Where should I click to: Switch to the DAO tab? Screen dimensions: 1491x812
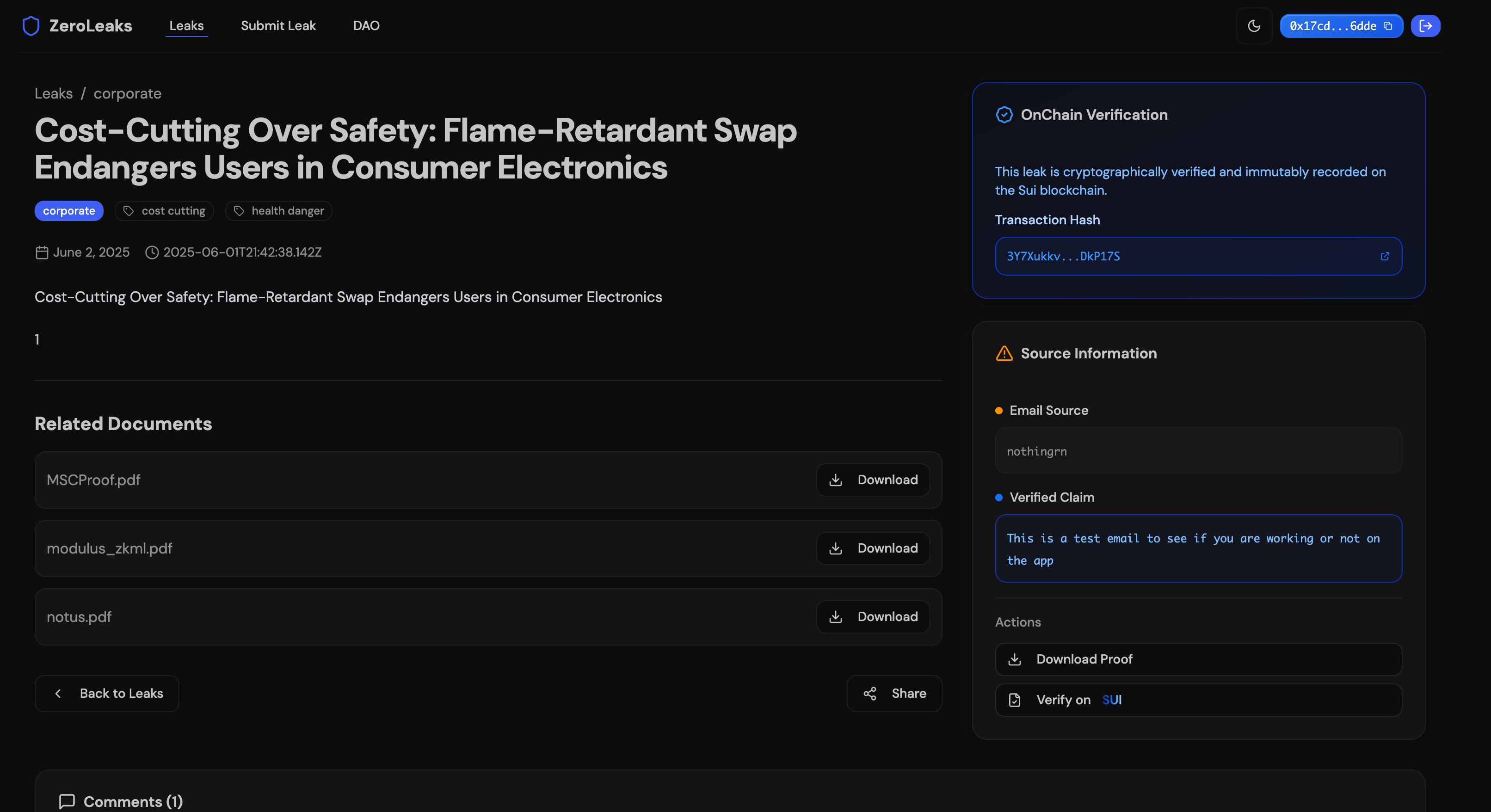(x=366, y=25)
